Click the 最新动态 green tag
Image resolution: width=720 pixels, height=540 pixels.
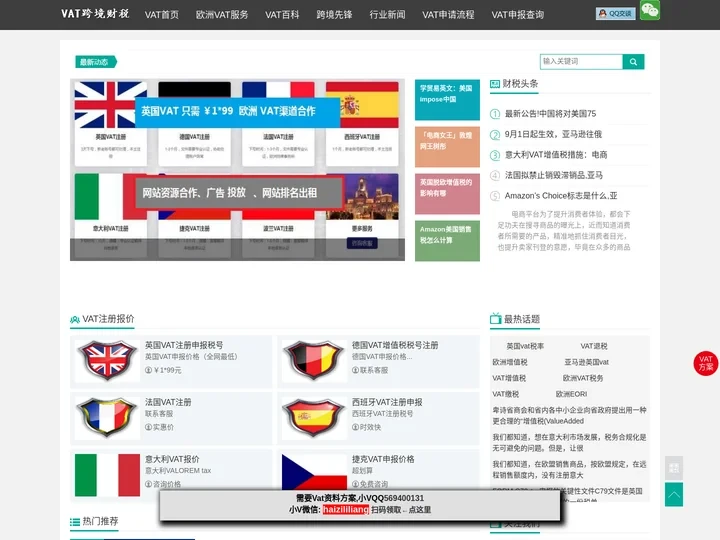click(96, 62)
